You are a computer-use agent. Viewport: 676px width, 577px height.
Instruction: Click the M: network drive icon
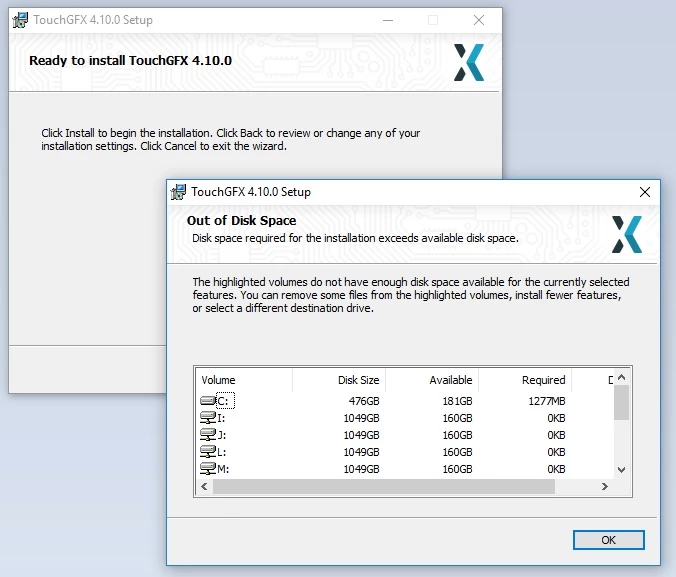point(208,468)
